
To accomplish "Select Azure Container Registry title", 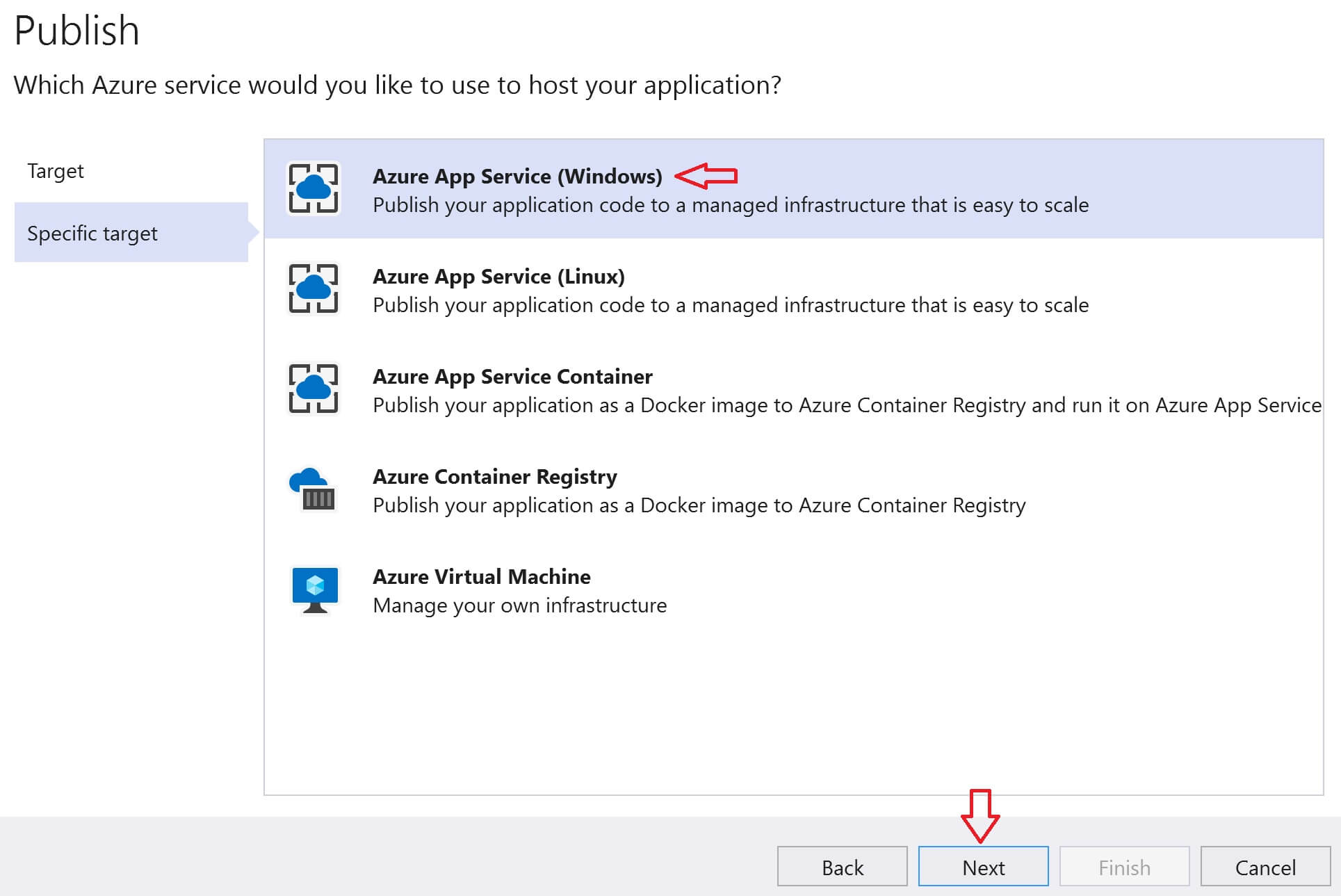I will [495, 477].
